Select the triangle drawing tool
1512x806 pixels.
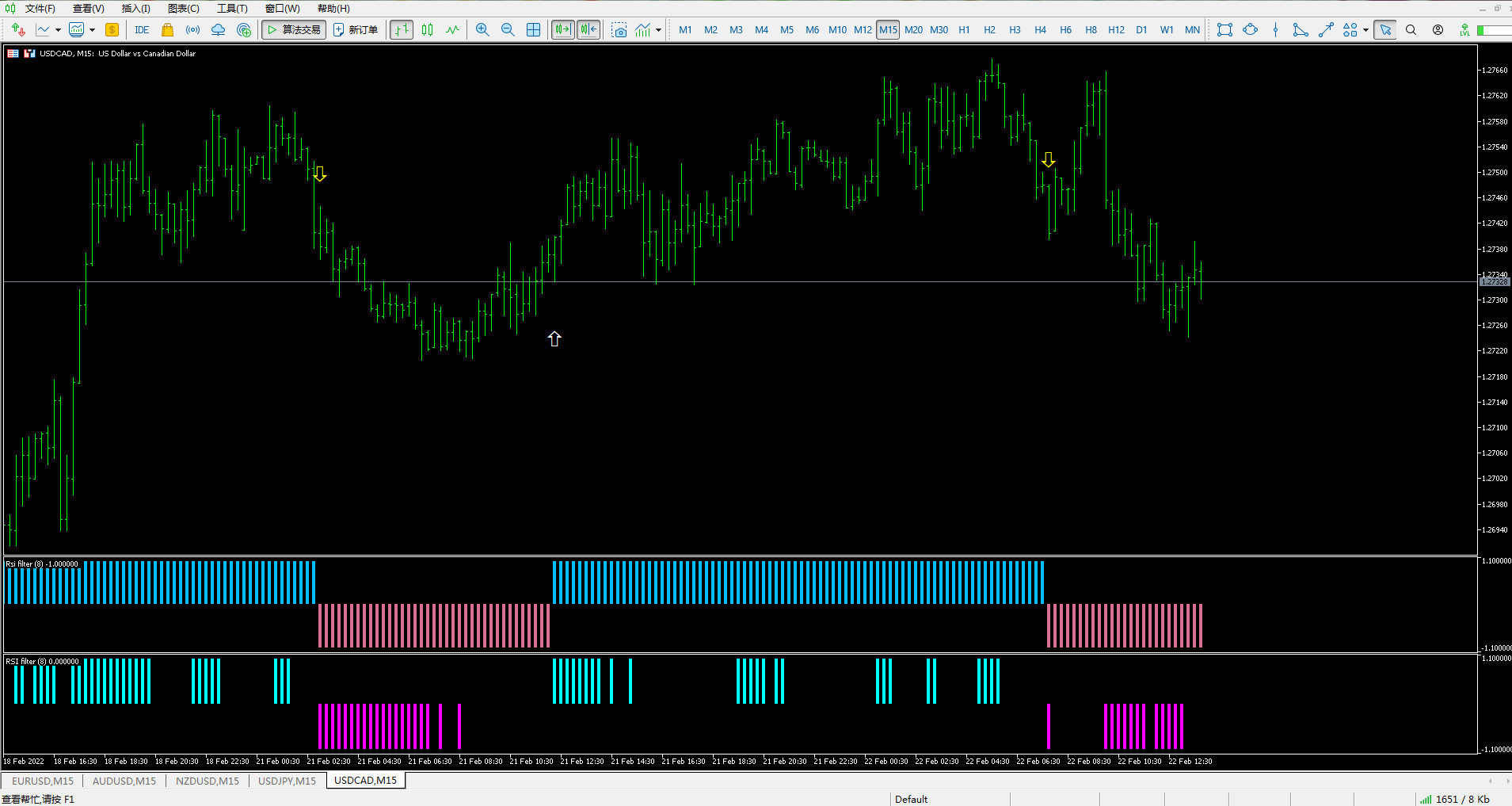pos(1301,30)
